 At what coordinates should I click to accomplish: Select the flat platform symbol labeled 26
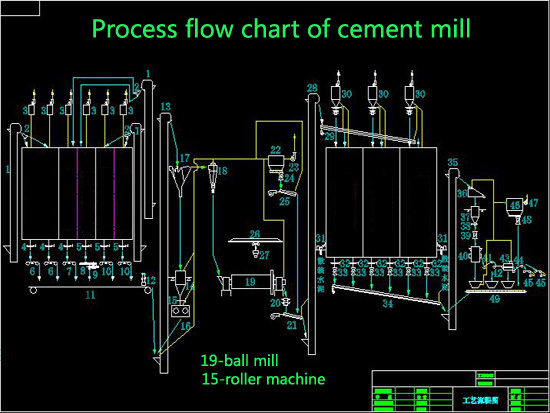(255, 240)
